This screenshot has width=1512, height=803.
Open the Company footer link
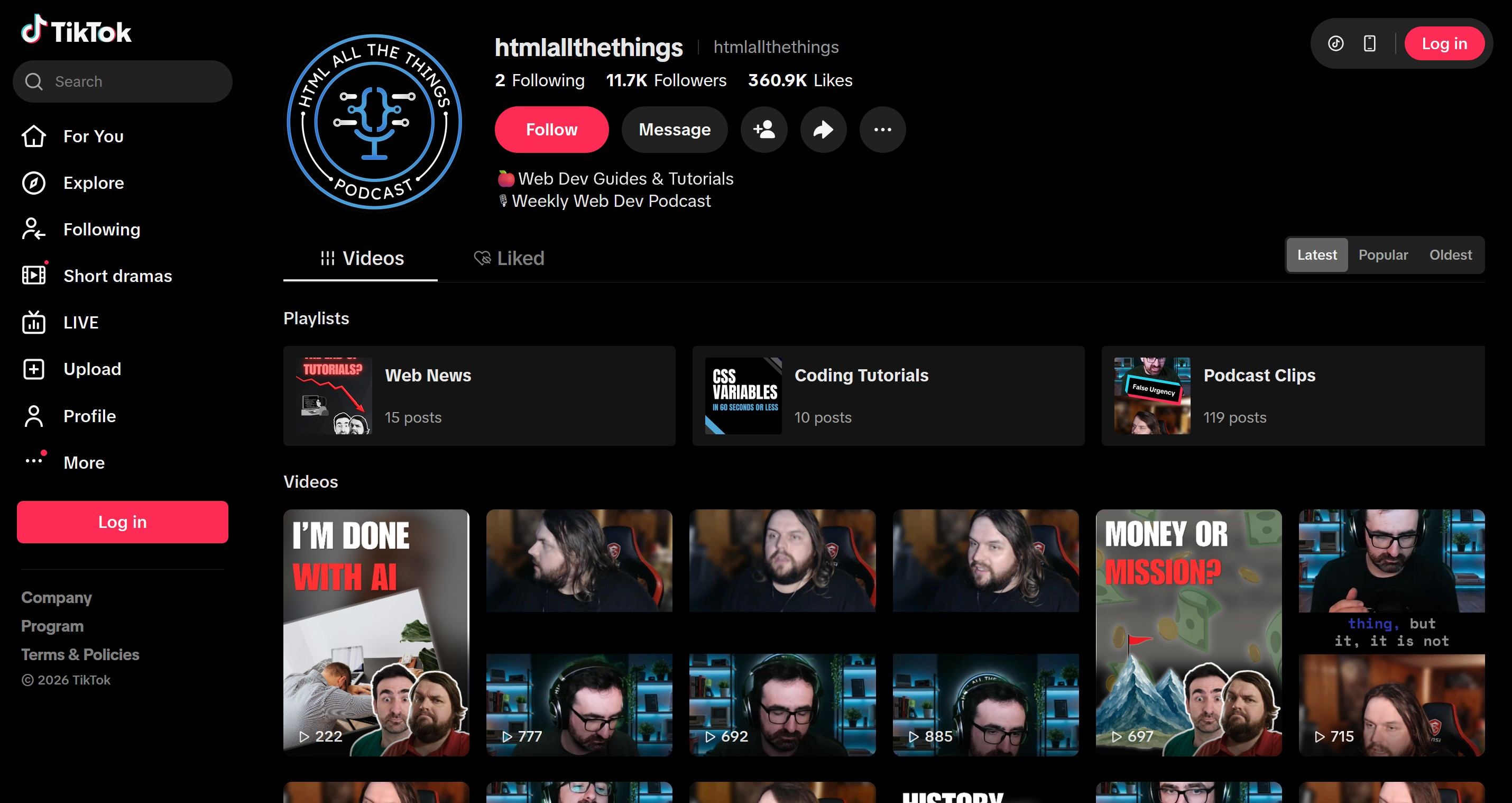point(57,597)
